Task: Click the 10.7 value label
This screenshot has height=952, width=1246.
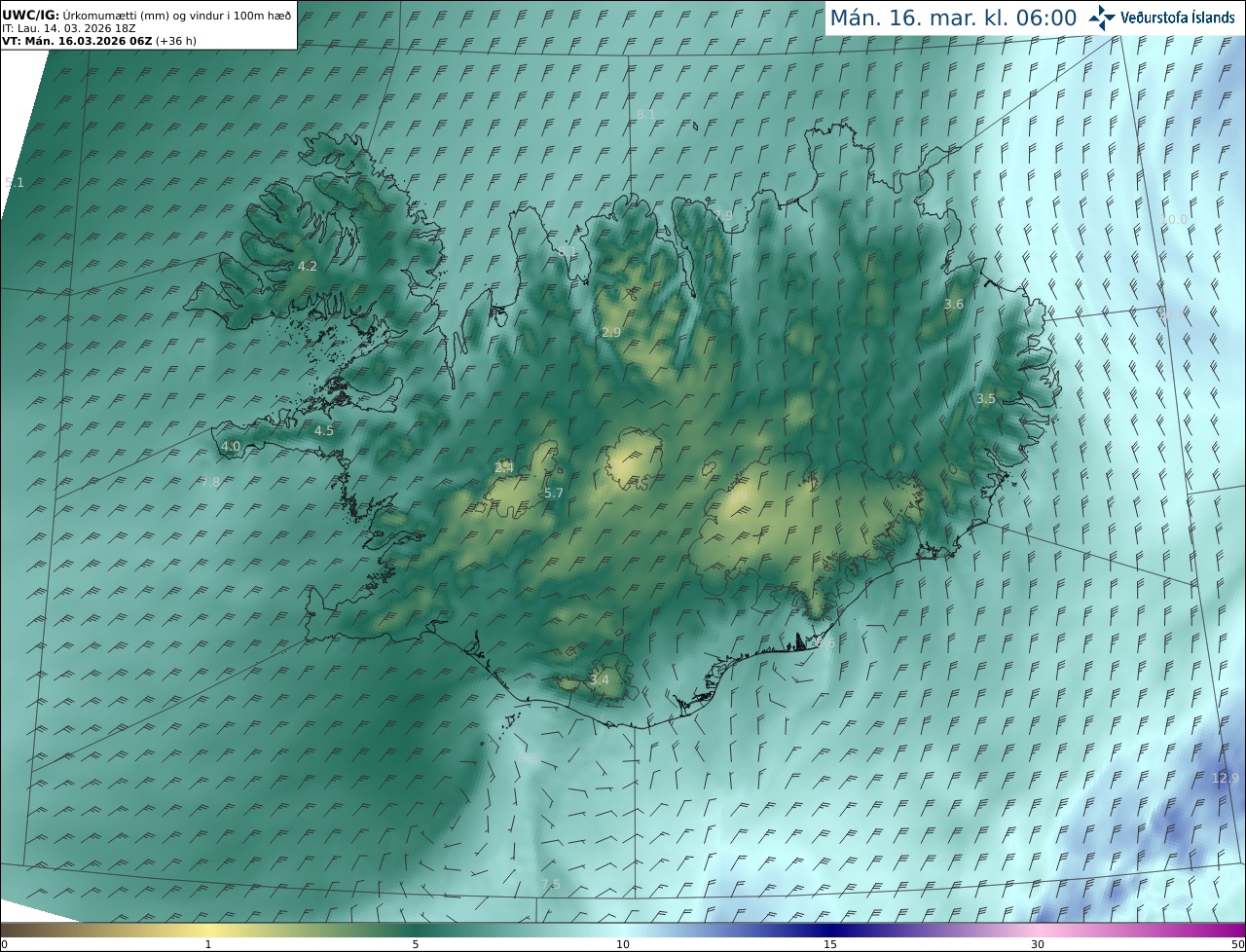Action: [x=1173, y=314]
